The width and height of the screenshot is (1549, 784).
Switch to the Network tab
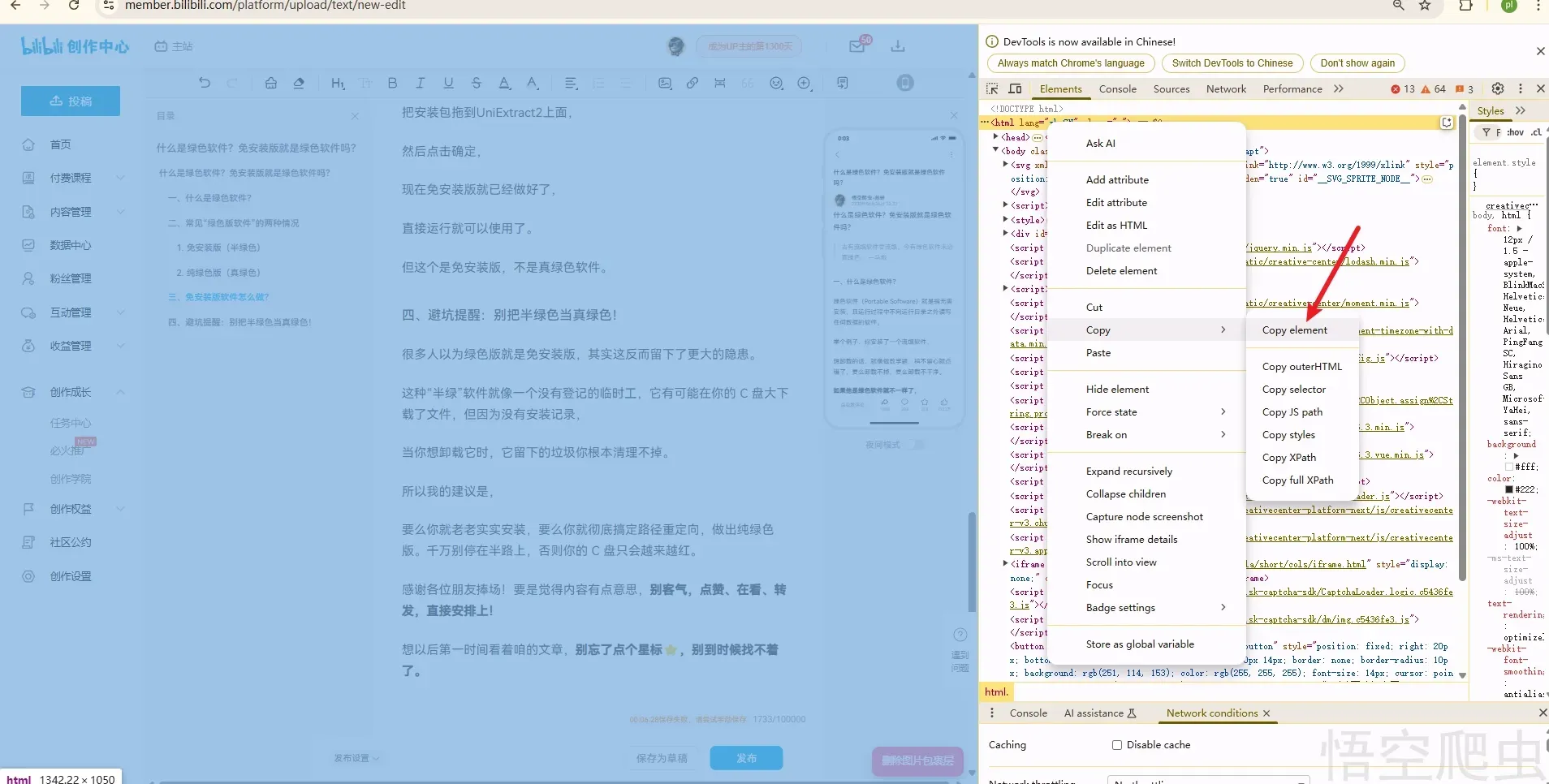[x=1226, y=89]
